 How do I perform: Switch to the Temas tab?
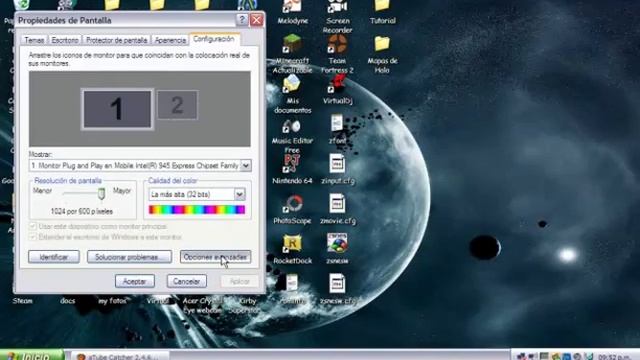point(34,40)
